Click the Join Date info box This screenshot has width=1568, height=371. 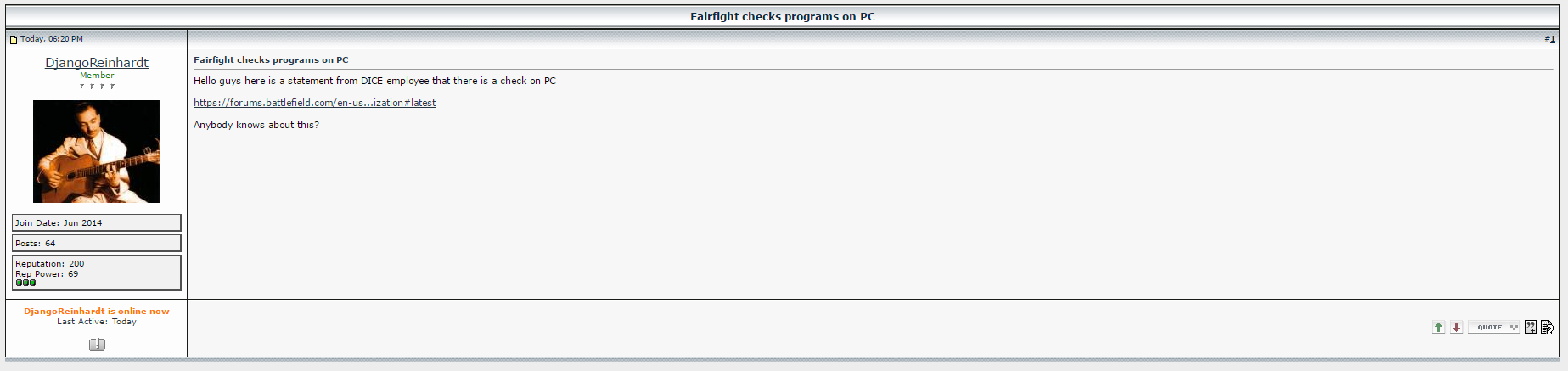click(x=97, y=222)
